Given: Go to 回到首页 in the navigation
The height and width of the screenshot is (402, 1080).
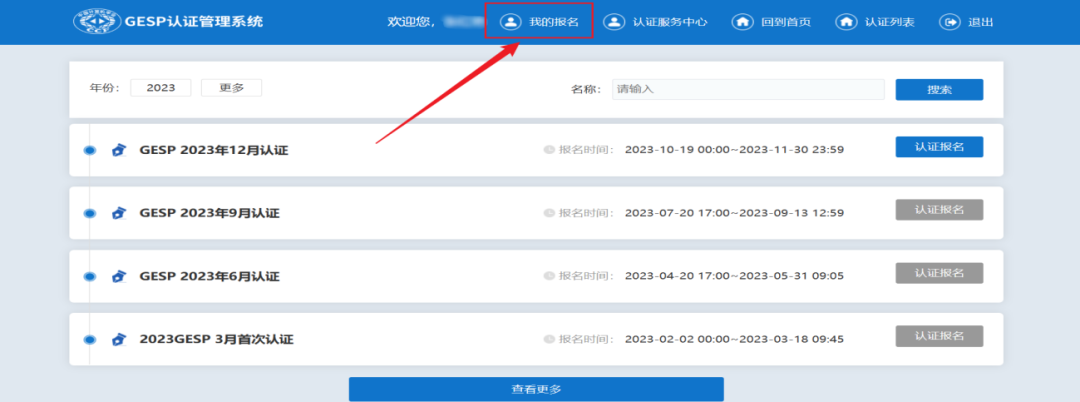Looking at the screenshot, I should (x=771, y=22).
